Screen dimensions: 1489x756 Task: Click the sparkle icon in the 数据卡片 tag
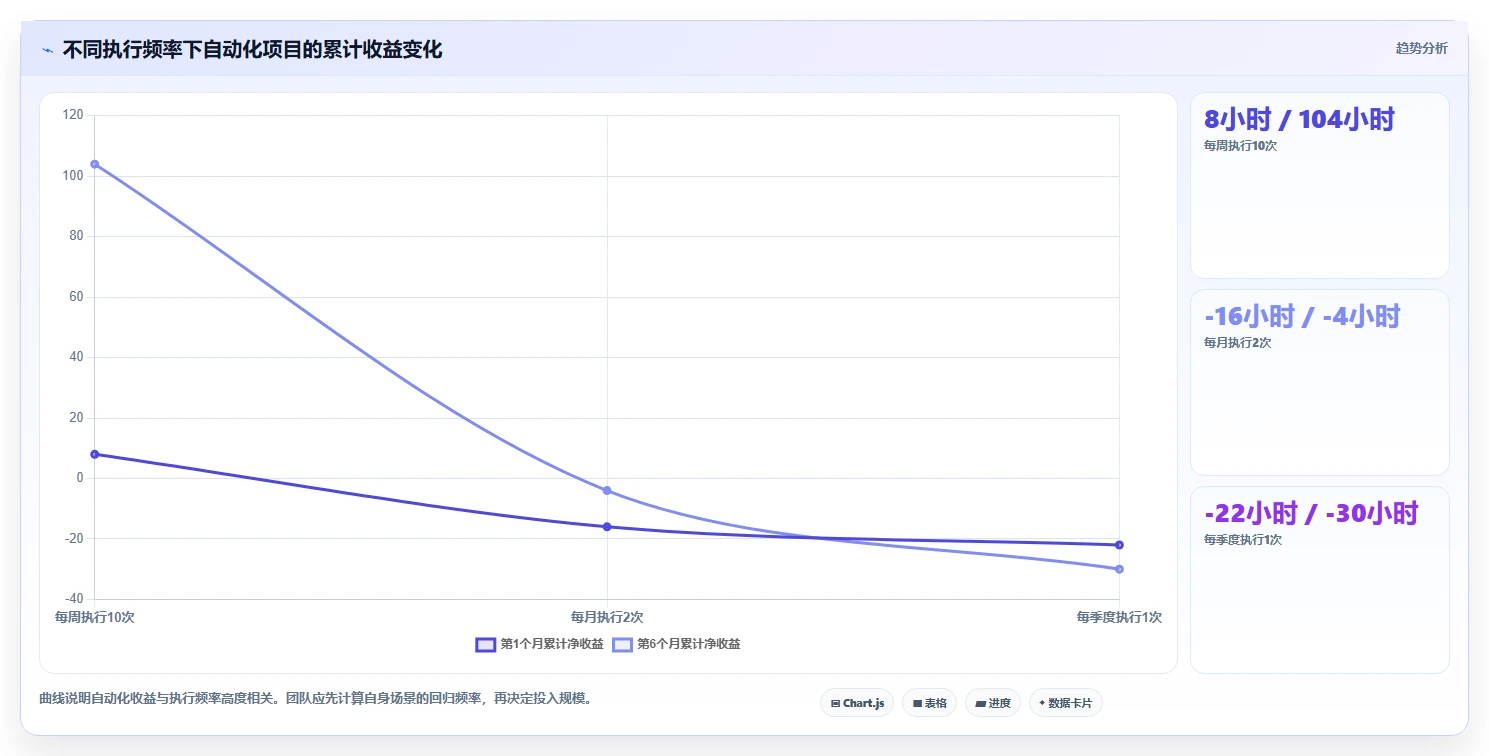[x=1042, y=703]
